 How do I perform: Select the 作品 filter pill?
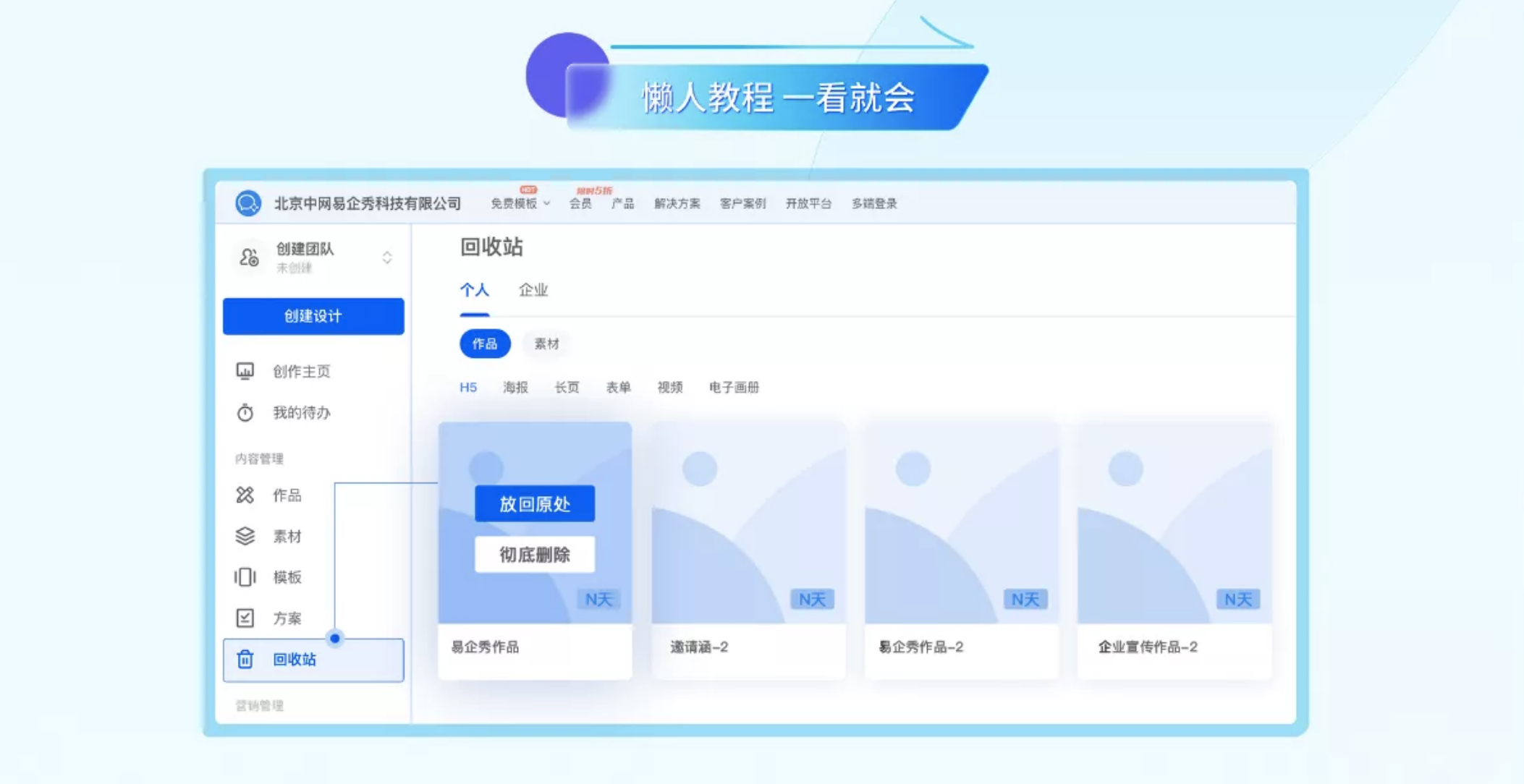(x=485, y=344)
